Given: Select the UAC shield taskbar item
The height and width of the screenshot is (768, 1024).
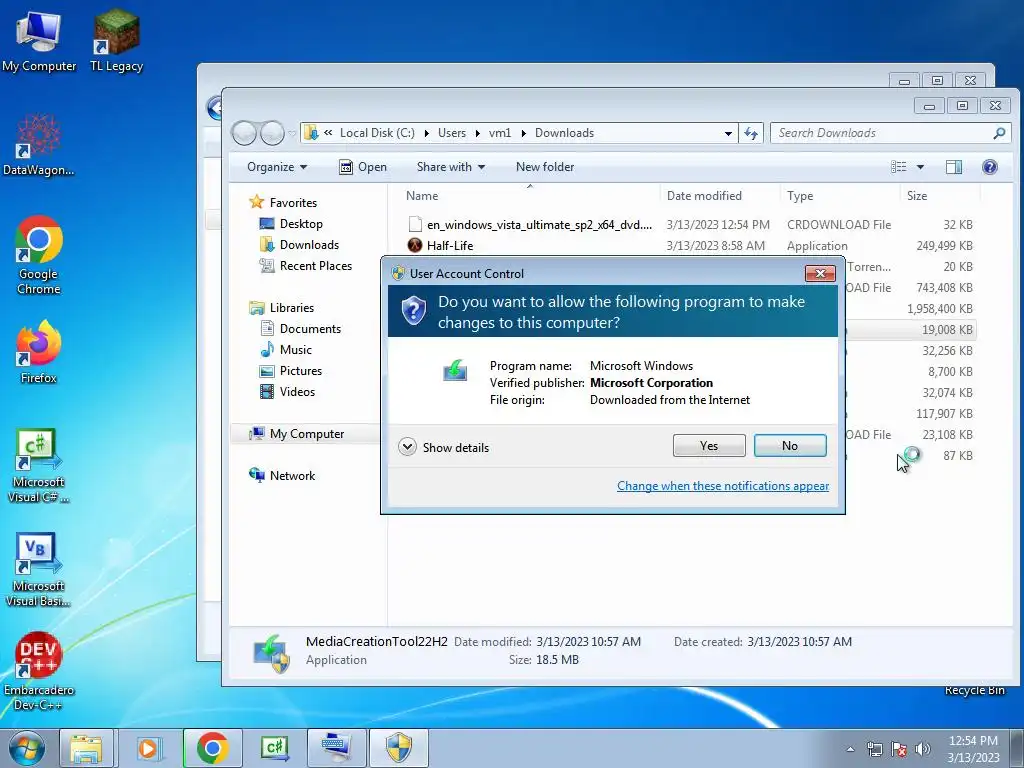Looking at the screenshot, I should pyautogui.click(x=399, y=748).
